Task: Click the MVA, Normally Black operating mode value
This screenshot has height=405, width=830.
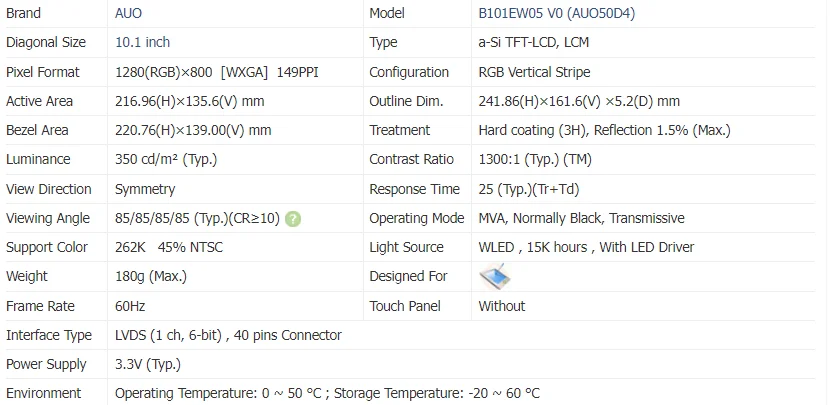Action: tap(581, 218)
